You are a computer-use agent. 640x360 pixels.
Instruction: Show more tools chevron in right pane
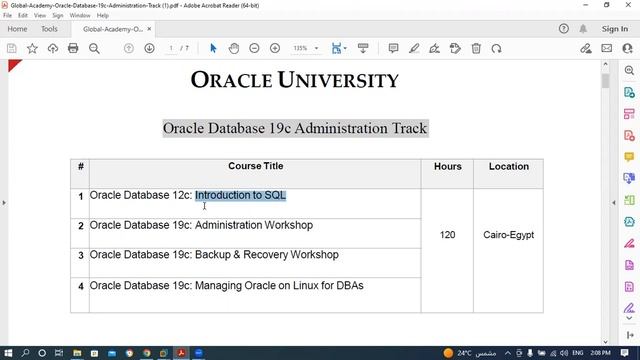point(629,318)
